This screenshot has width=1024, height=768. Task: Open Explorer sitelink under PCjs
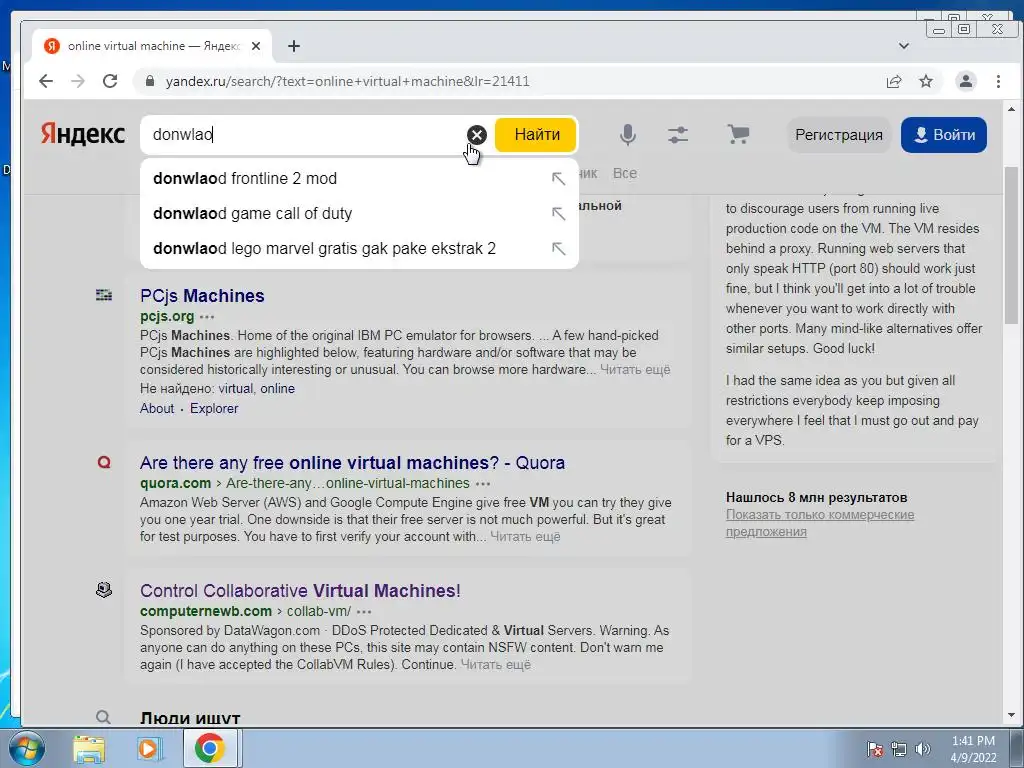(214, 409)
